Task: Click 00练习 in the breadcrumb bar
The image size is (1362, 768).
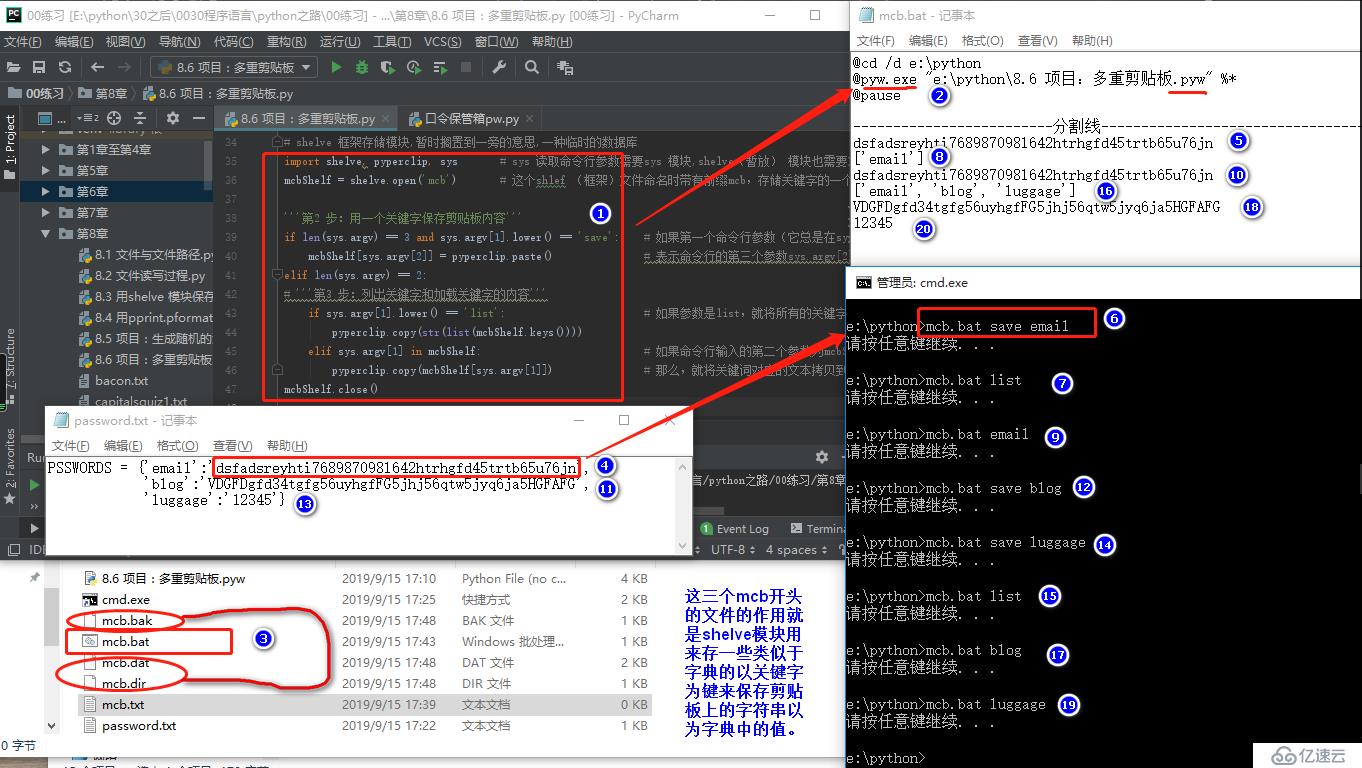Action: click(x=36, y=93)
